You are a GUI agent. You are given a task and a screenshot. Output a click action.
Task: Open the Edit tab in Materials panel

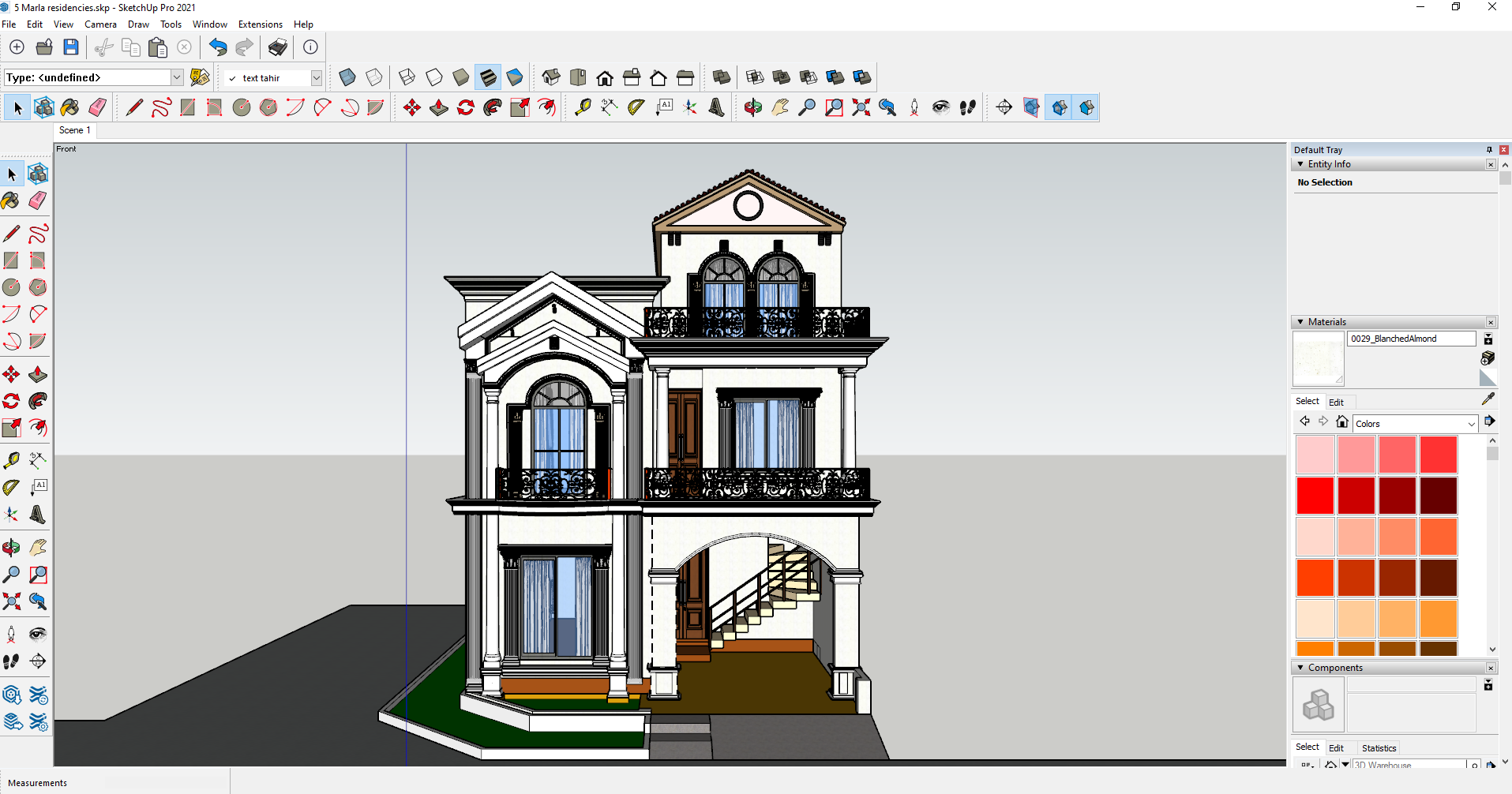(x=1336, y=402)
